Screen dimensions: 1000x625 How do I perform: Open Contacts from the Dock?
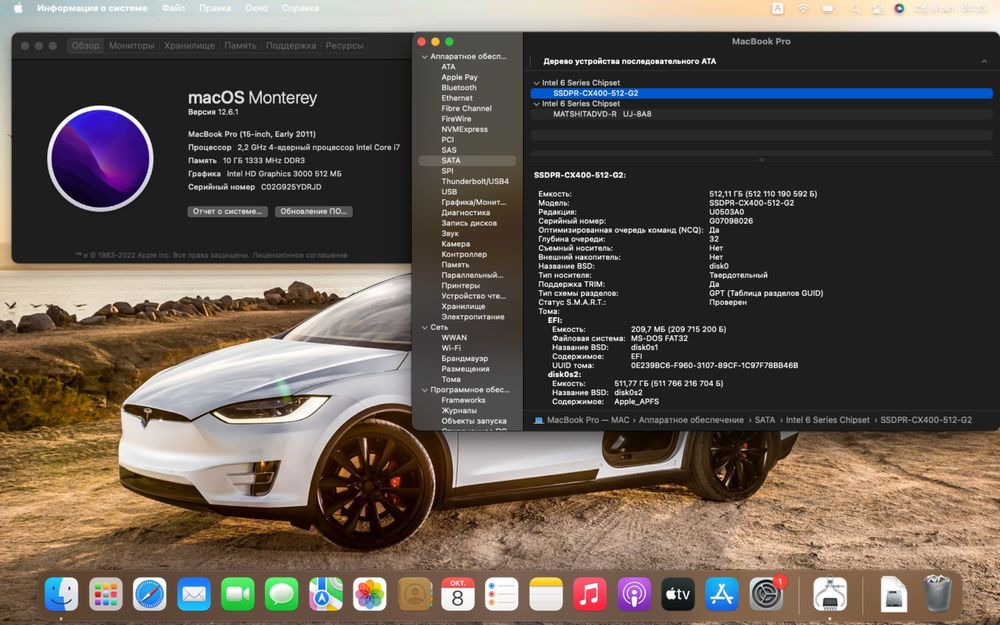(x=415, y=594)
